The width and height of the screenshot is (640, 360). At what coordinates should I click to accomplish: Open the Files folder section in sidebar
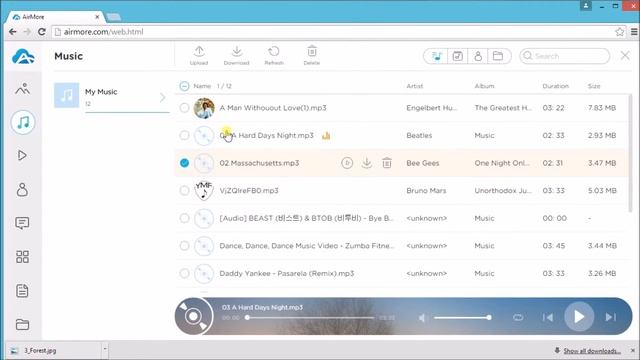[22, 324]
